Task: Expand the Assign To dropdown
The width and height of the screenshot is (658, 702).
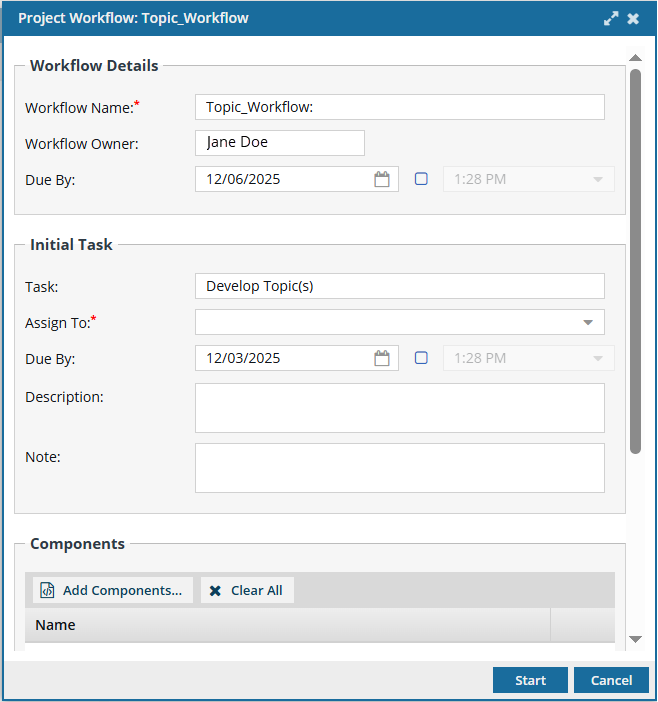Action: [x=587, y=322]
